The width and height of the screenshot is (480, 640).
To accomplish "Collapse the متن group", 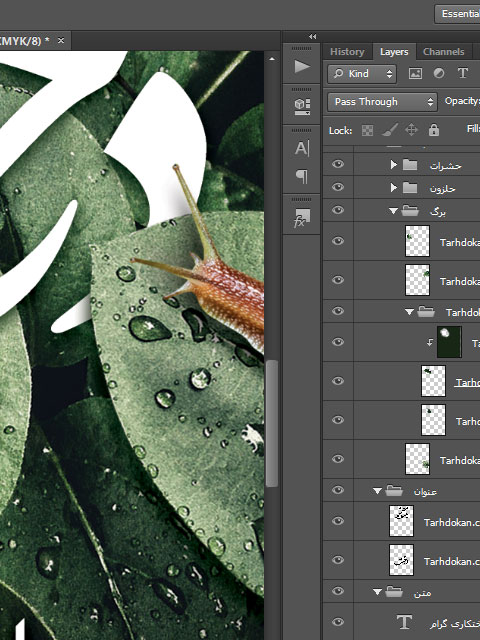I will pyautogui.click(x=377, y=592).
